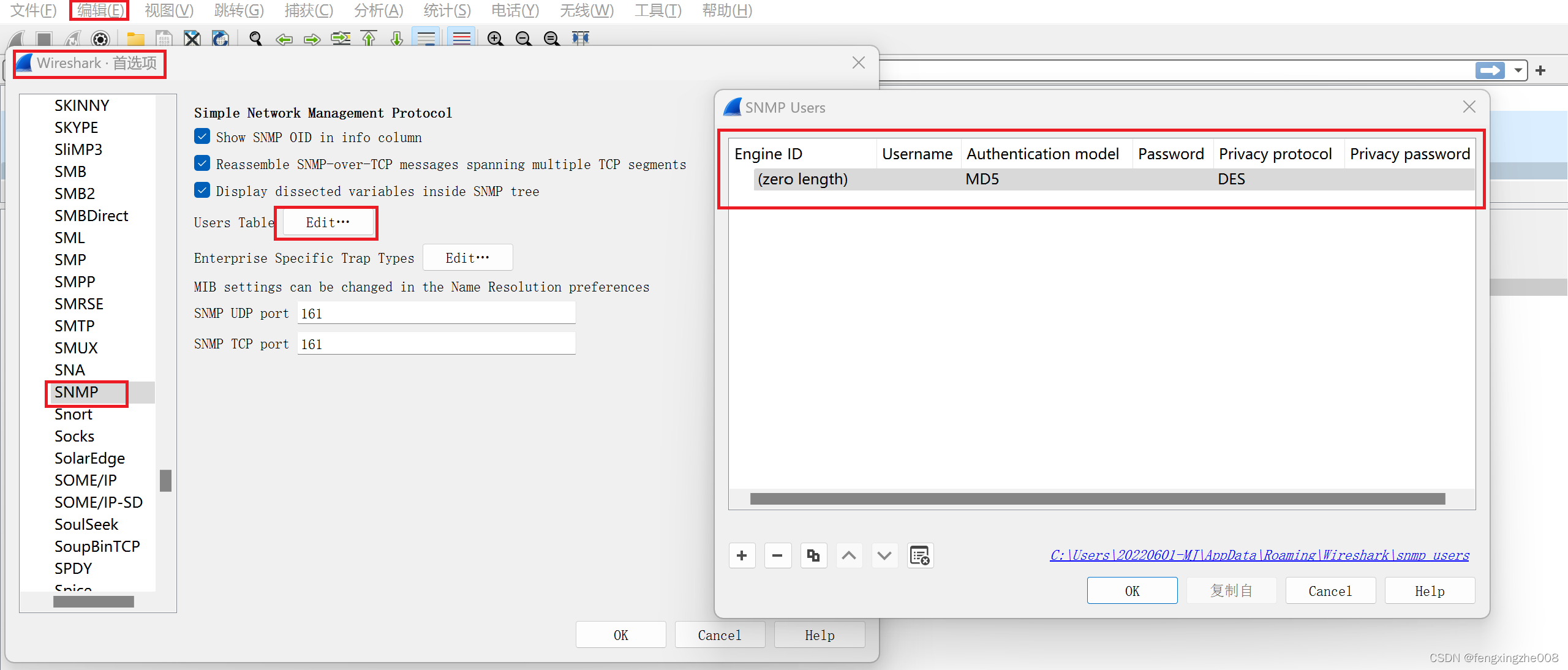Click the 复制自 button

1231,591
